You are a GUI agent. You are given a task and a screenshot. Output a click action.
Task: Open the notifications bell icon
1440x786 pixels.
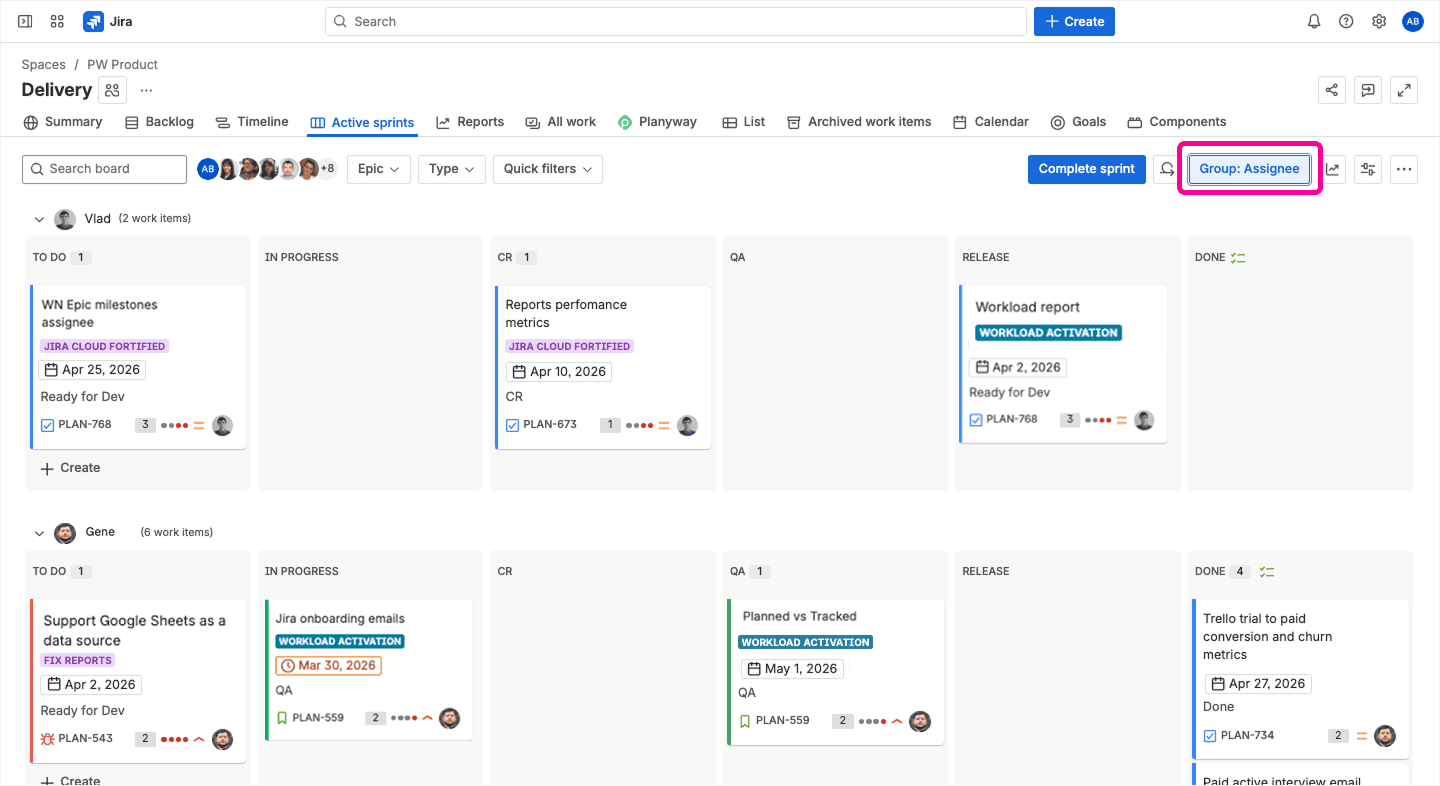(1314, 21)
